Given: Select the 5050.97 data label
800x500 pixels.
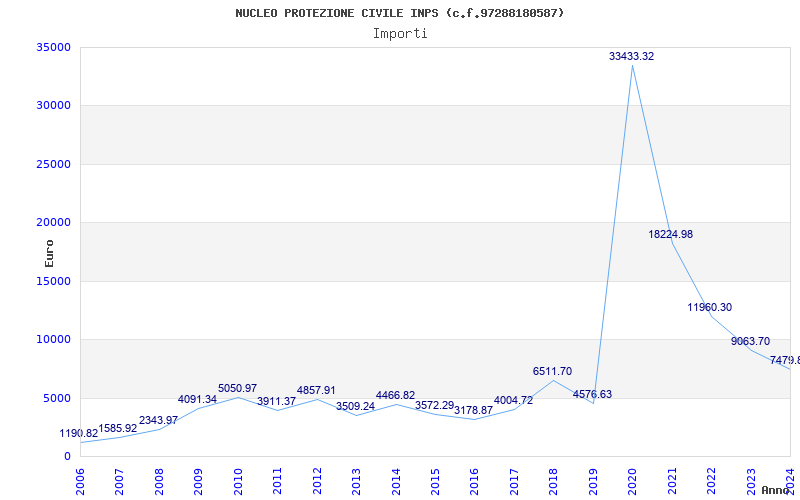Looking at the screenshot, I should click(237, 389).
